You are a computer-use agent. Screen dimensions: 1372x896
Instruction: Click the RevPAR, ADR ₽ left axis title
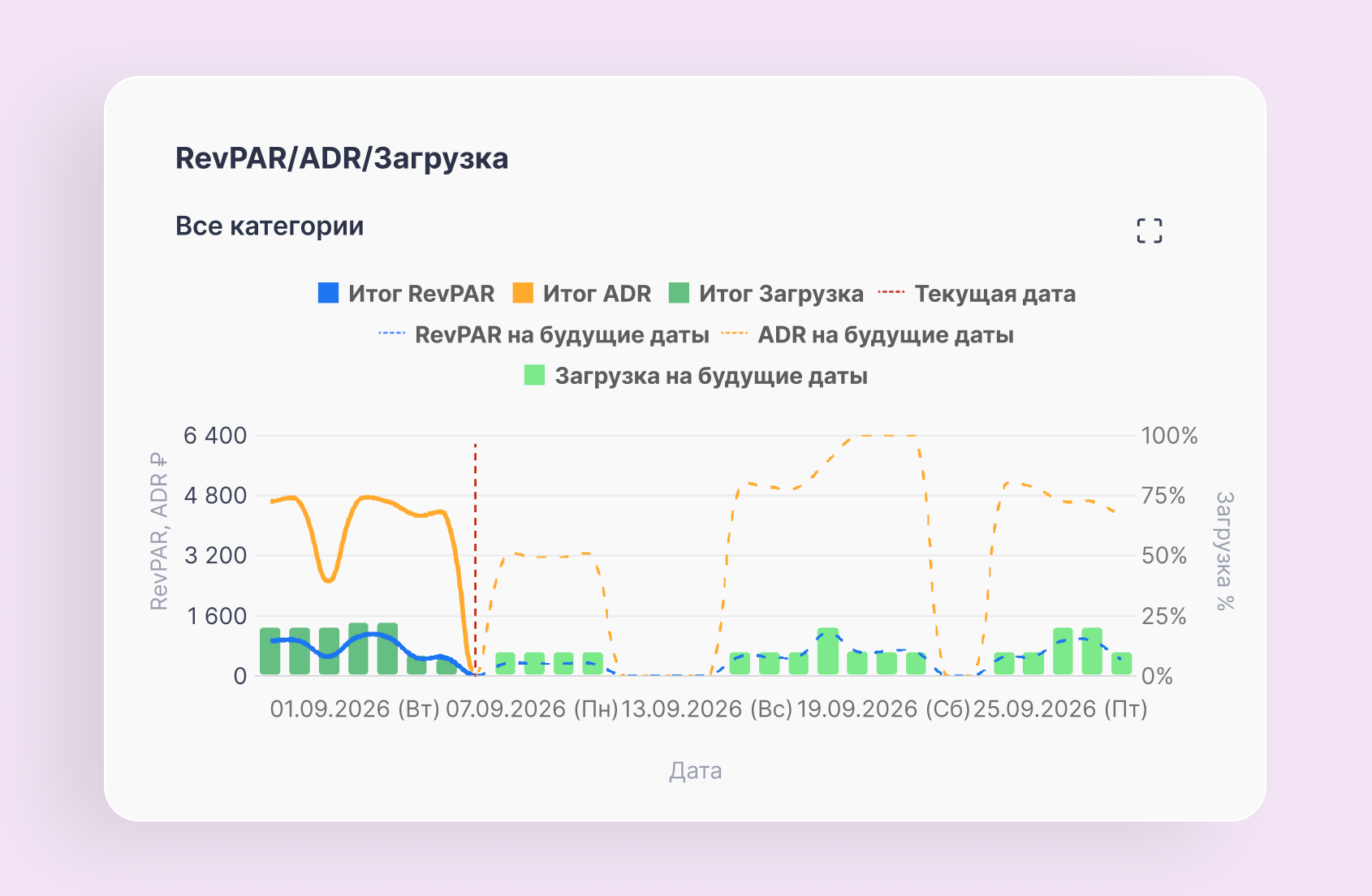point(159,532)
